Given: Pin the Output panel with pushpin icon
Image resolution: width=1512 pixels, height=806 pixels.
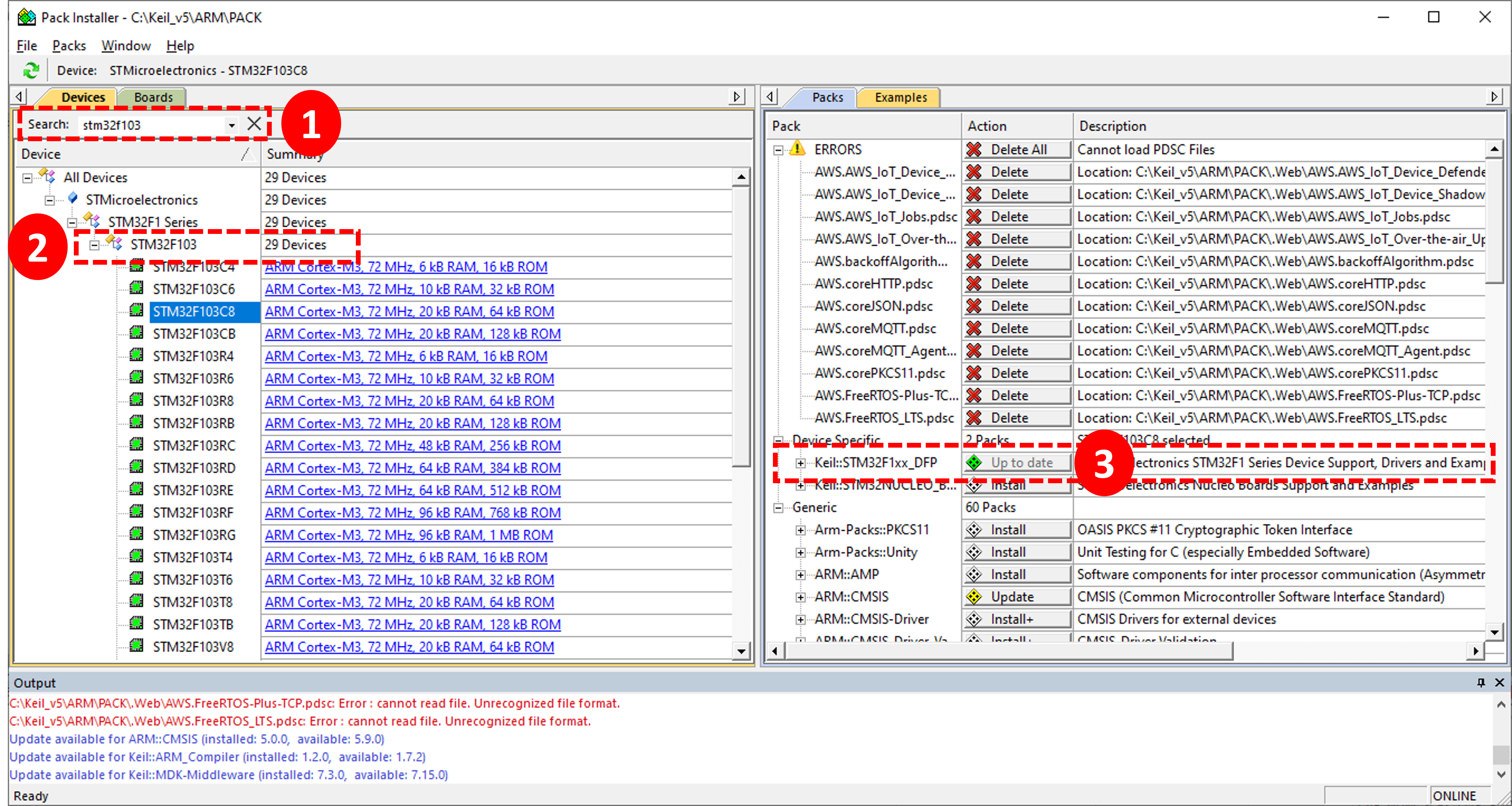Looking at the screenshot, I should tap(1481, 682).
